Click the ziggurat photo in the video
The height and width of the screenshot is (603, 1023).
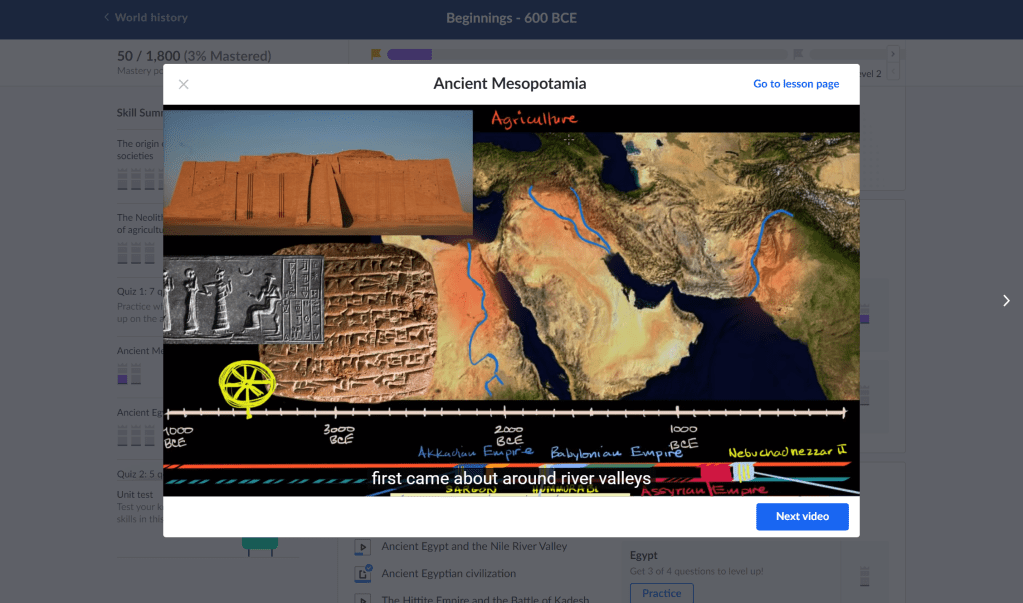click(x=318, y=172)
